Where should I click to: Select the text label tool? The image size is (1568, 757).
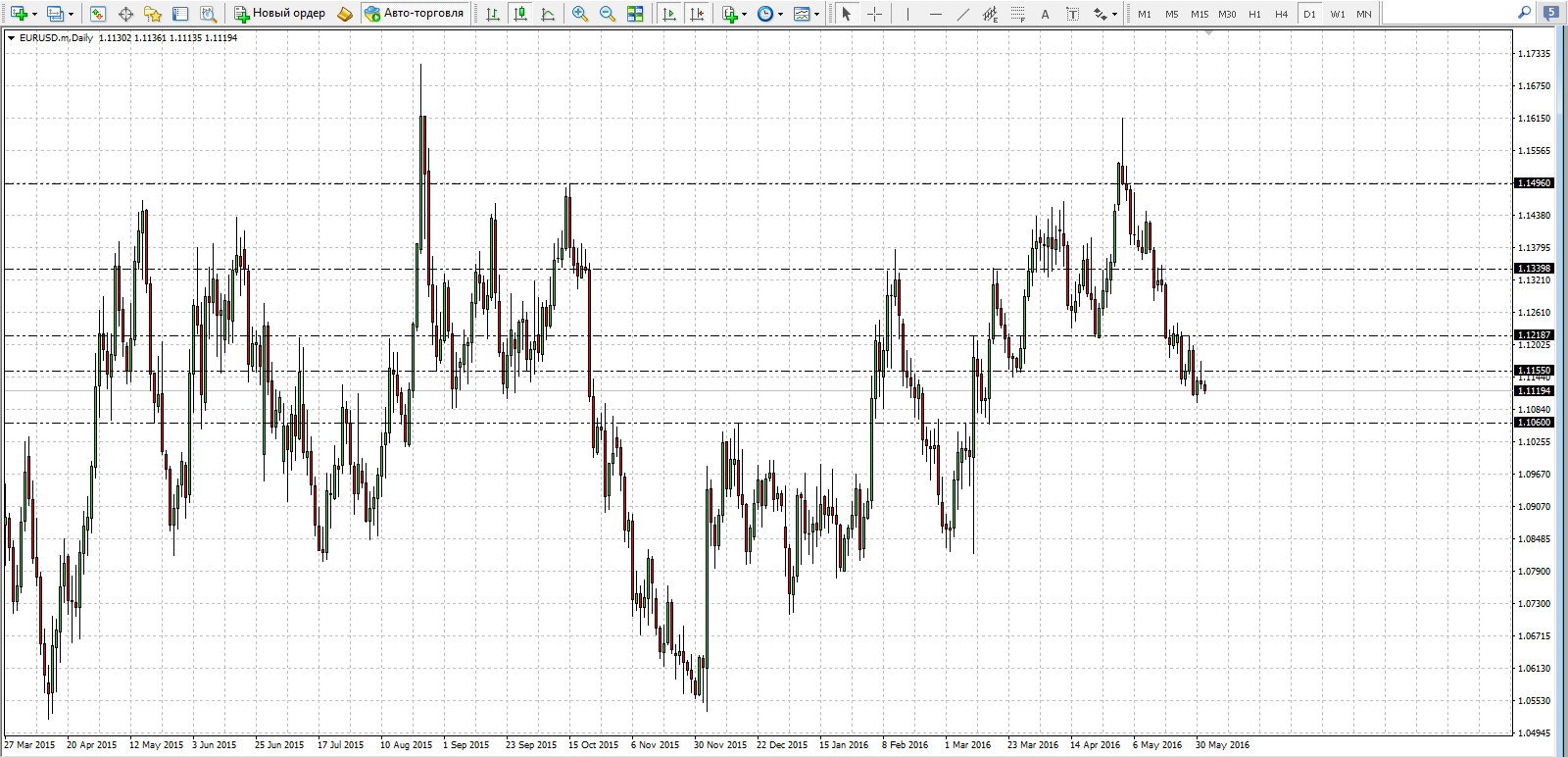(x=1072, y=14)
